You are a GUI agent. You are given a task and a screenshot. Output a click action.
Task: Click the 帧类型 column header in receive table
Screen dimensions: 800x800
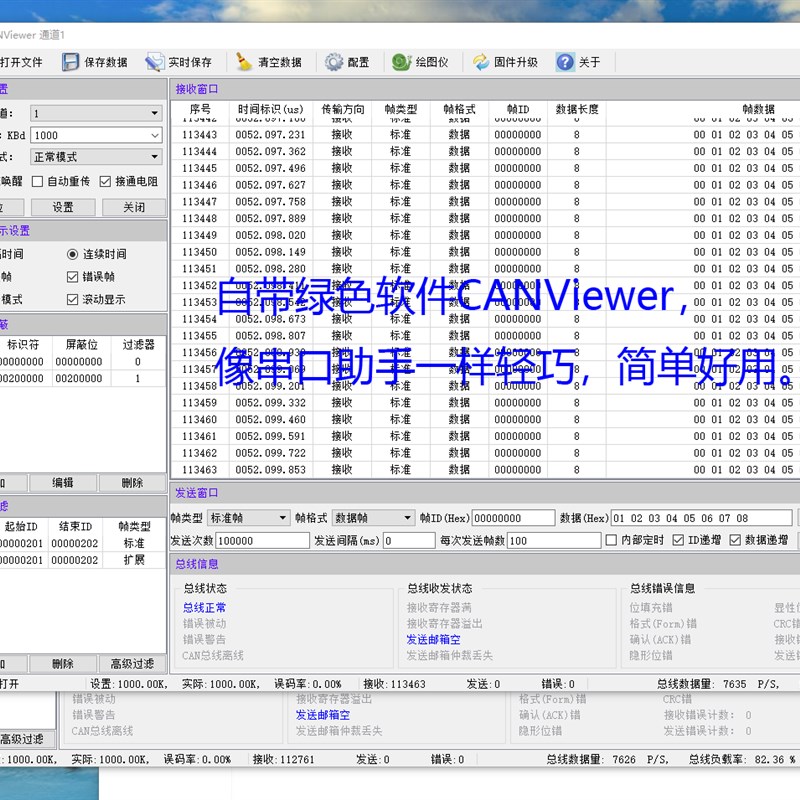point(401,109)
